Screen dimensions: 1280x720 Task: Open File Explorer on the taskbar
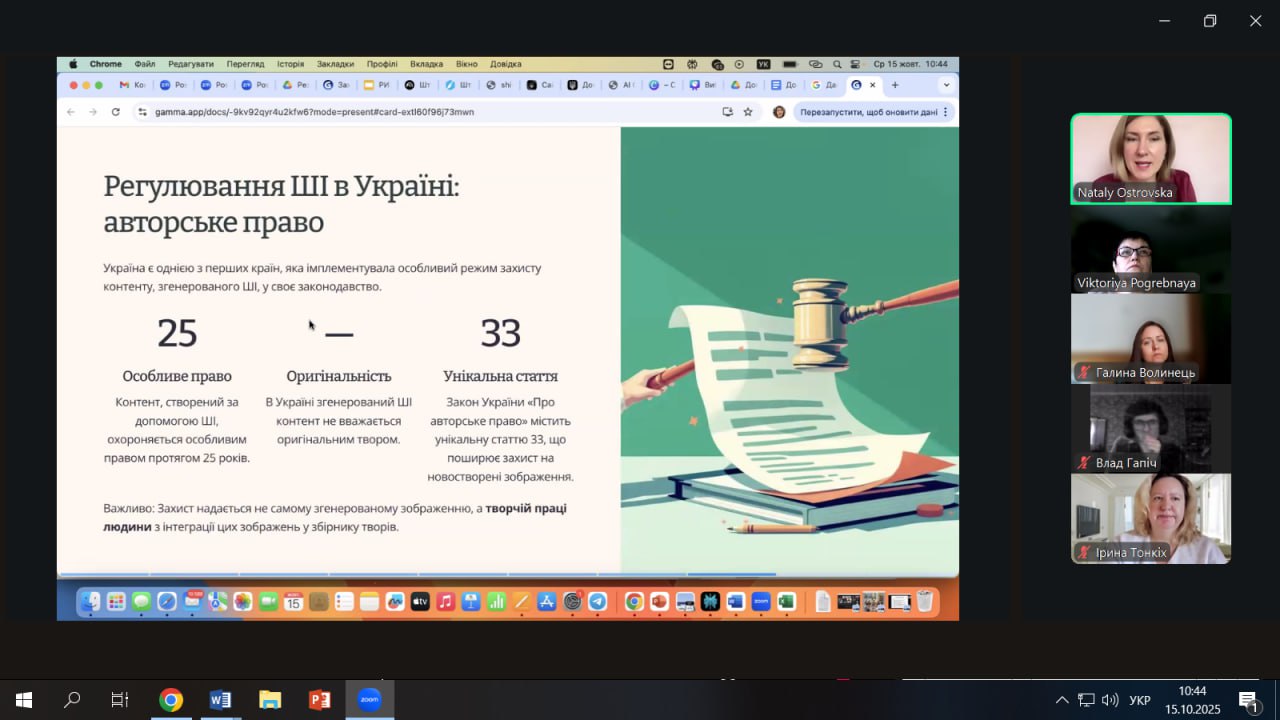270,700
